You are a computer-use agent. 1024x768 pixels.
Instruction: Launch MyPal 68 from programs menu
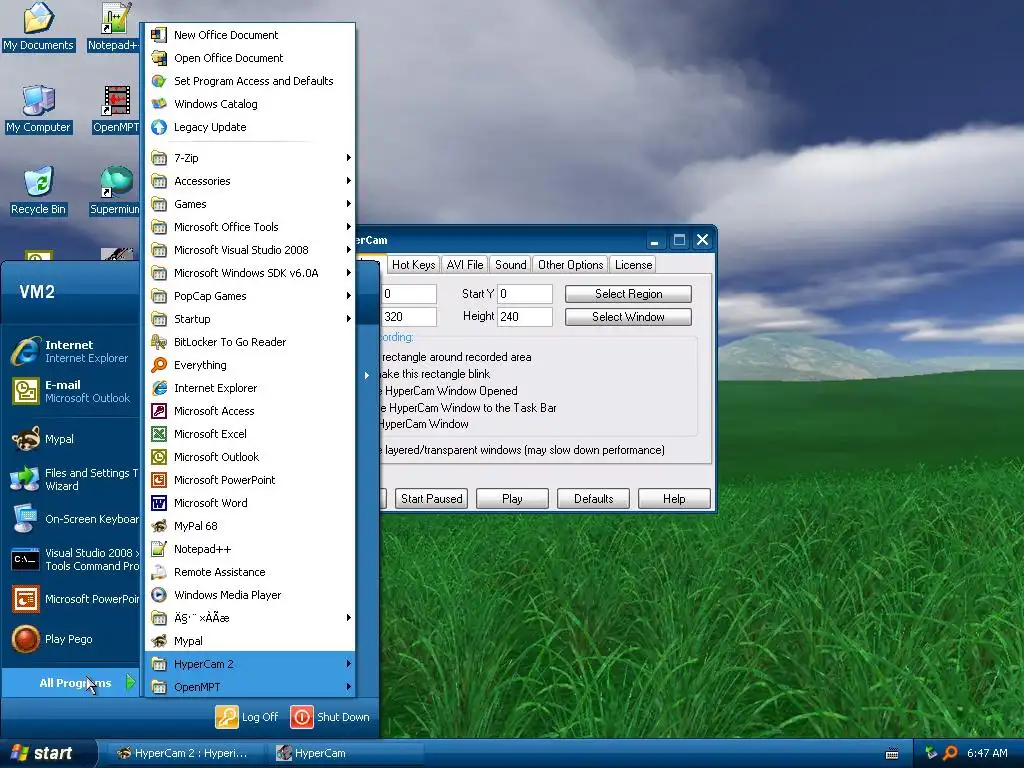click(x=249, y=526)
